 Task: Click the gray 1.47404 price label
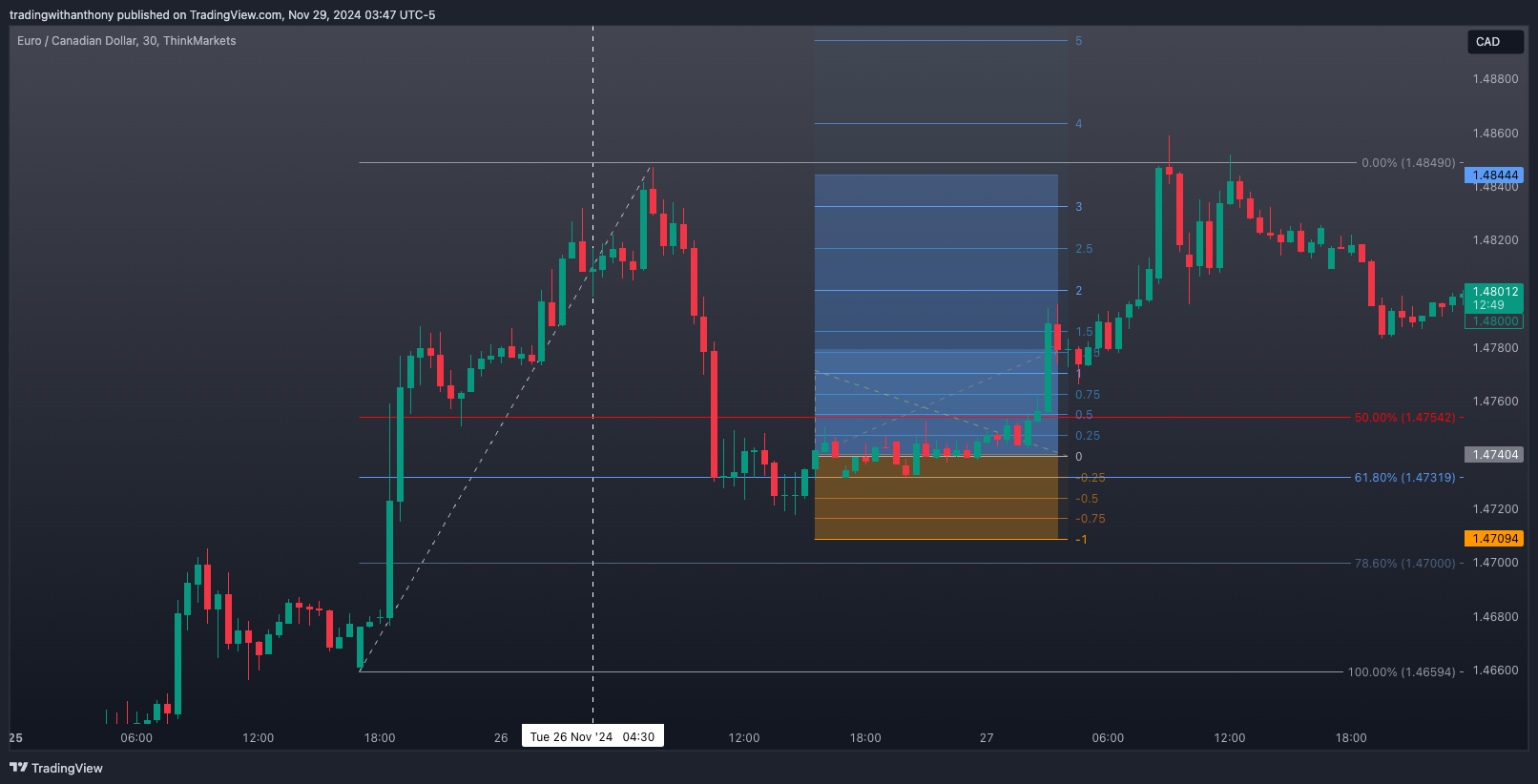point(1494,455)
